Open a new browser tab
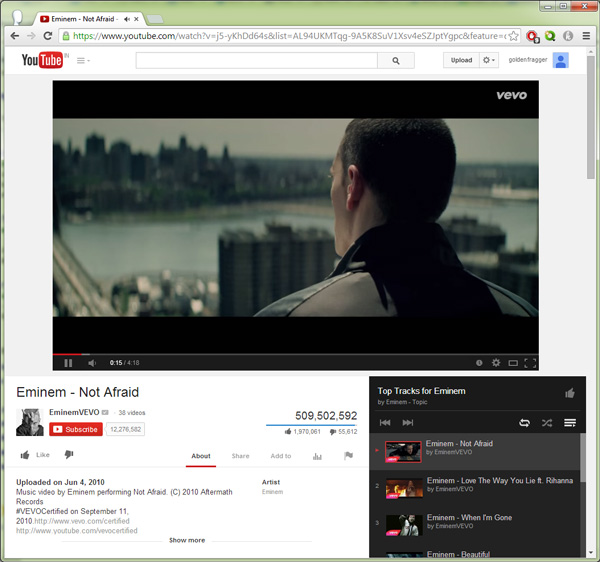Image resolution: width=600 pixels, height=562 pixels. (155, 19)
